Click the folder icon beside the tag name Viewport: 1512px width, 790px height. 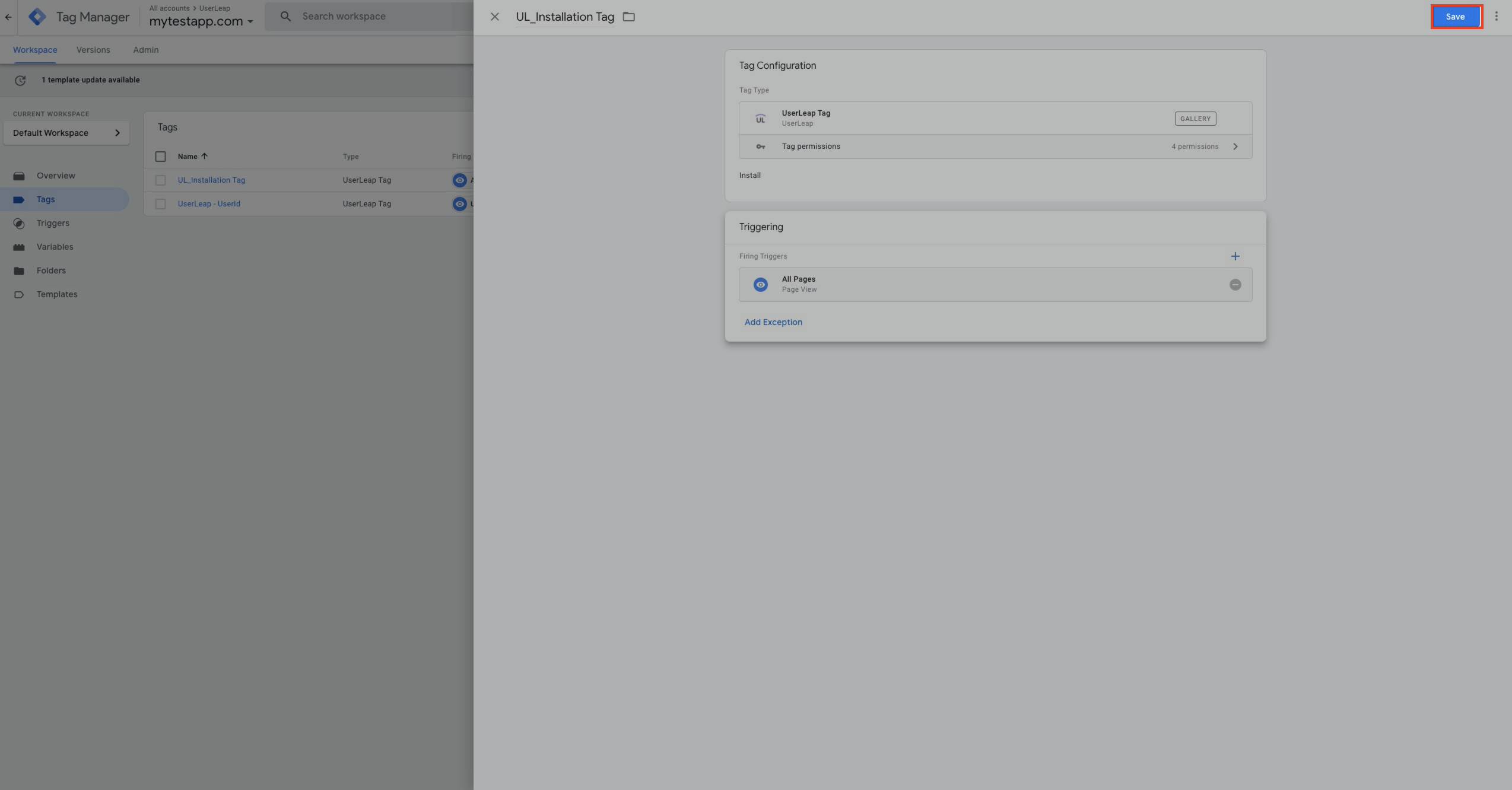629,17
